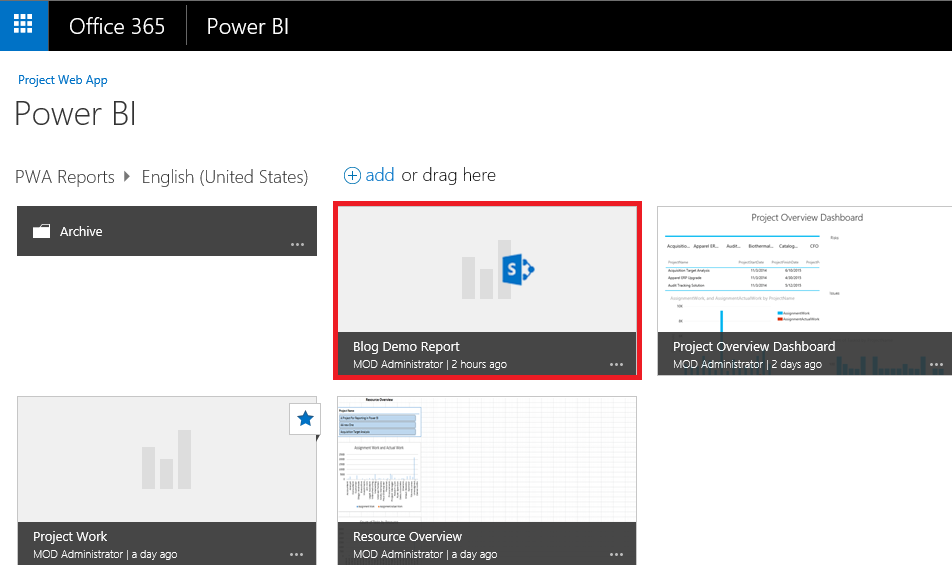Screen dimensions: 952x565
Task: Open the Archive tile ellipsis menu
Action: 297,245
